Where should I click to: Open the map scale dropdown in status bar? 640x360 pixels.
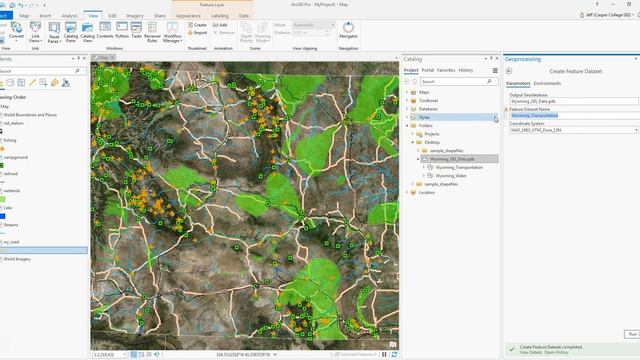pyautogui.click(x=124, y=355)
